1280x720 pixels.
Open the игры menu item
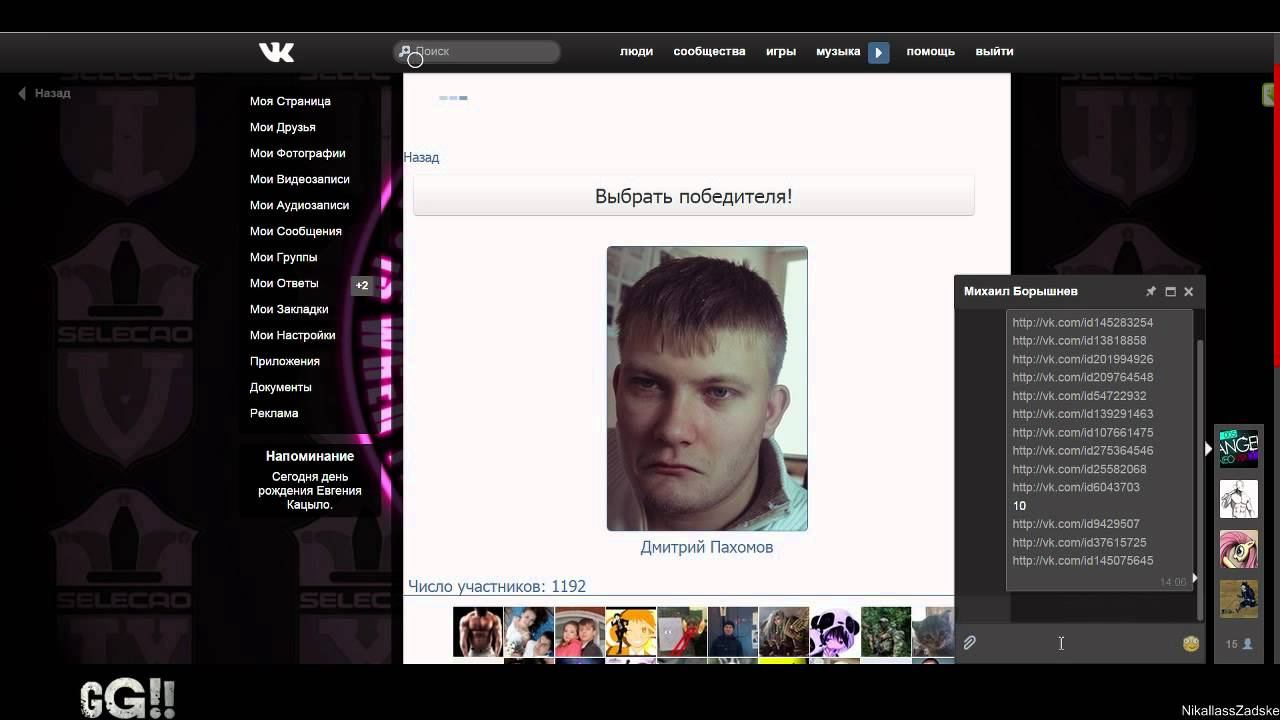pyautogui.click(x=781, y=52)
